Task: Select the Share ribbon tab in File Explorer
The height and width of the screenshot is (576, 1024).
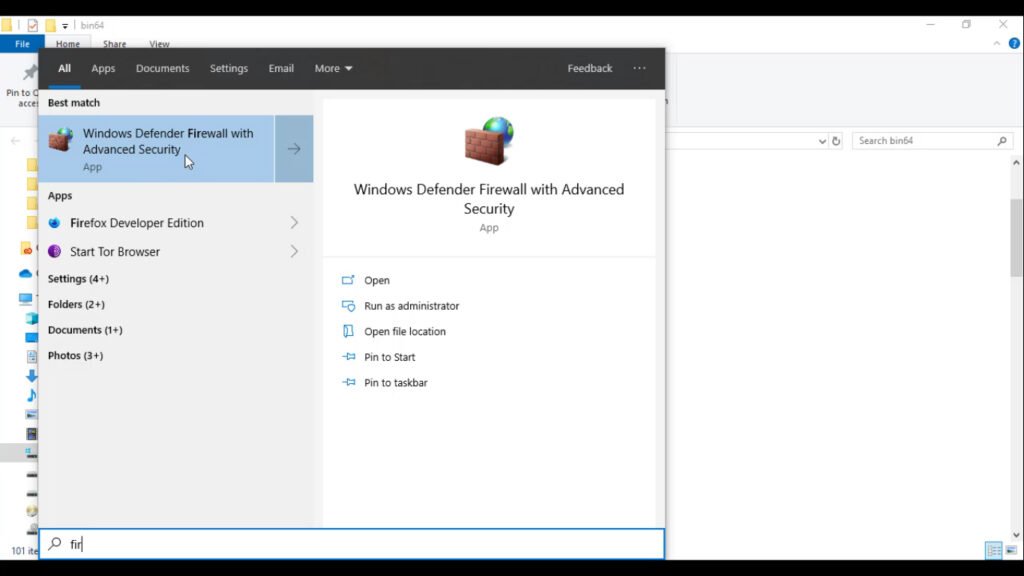Action: coord(114,44)
